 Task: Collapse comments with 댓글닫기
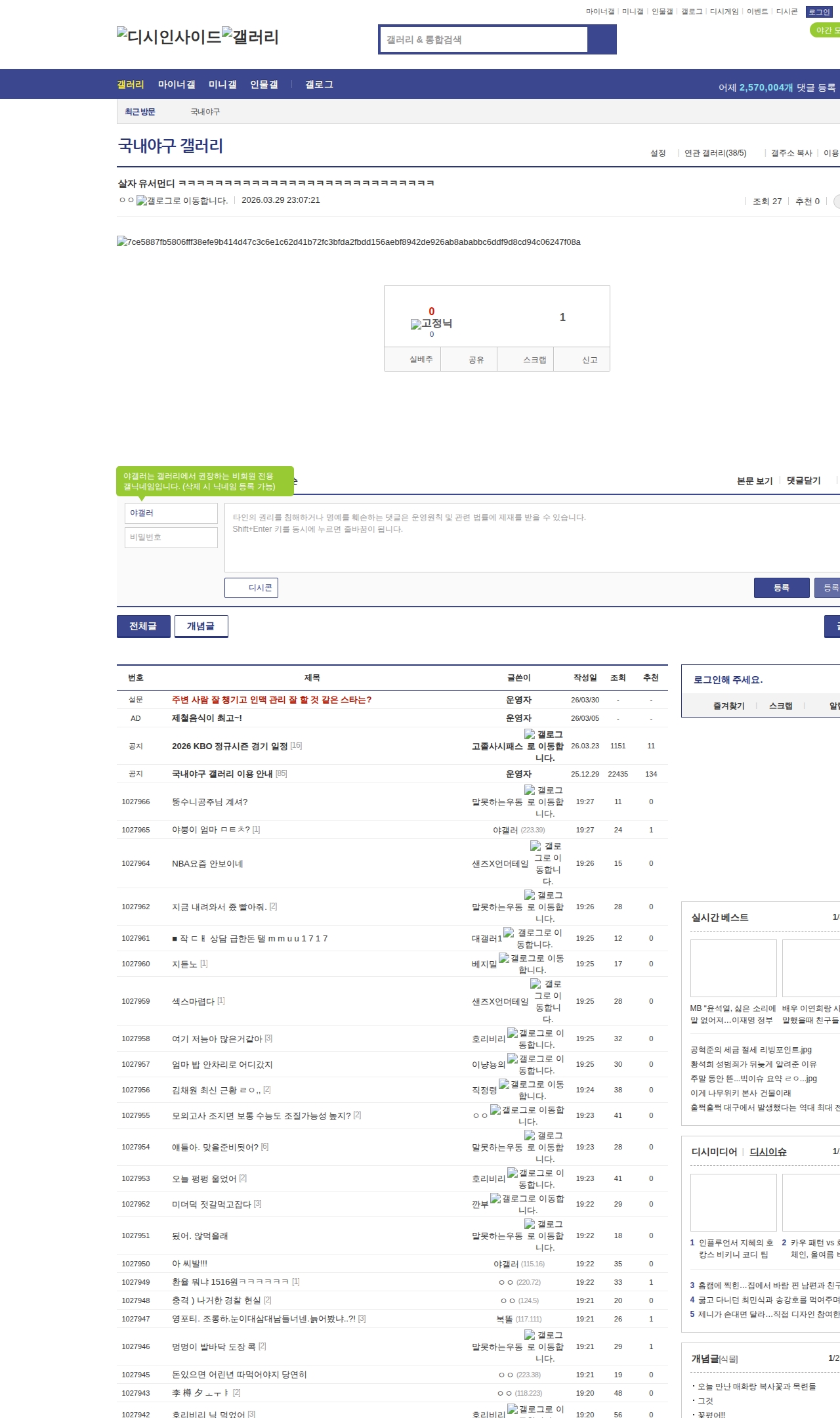pyautogui.click(x=803, y=481)
